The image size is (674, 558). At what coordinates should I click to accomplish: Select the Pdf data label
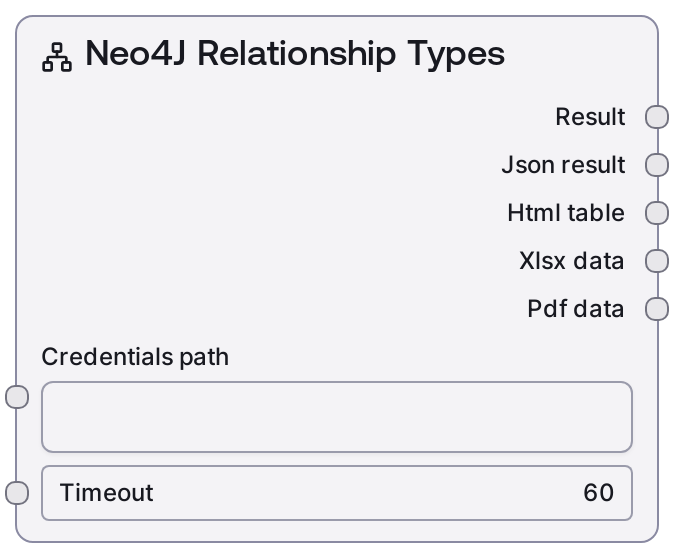click(575, 309)
